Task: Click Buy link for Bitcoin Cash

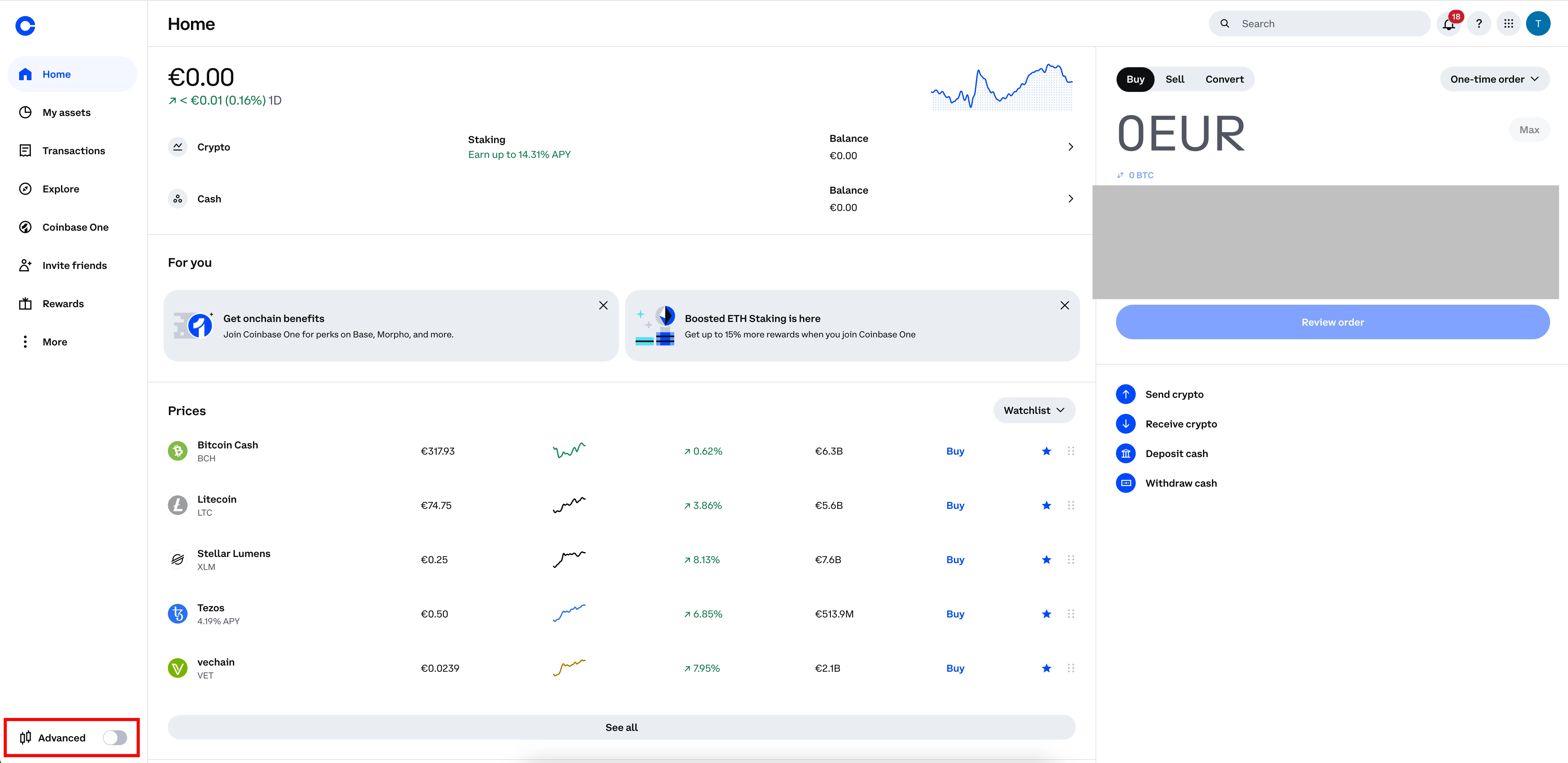Action: (x=955, y=451)
